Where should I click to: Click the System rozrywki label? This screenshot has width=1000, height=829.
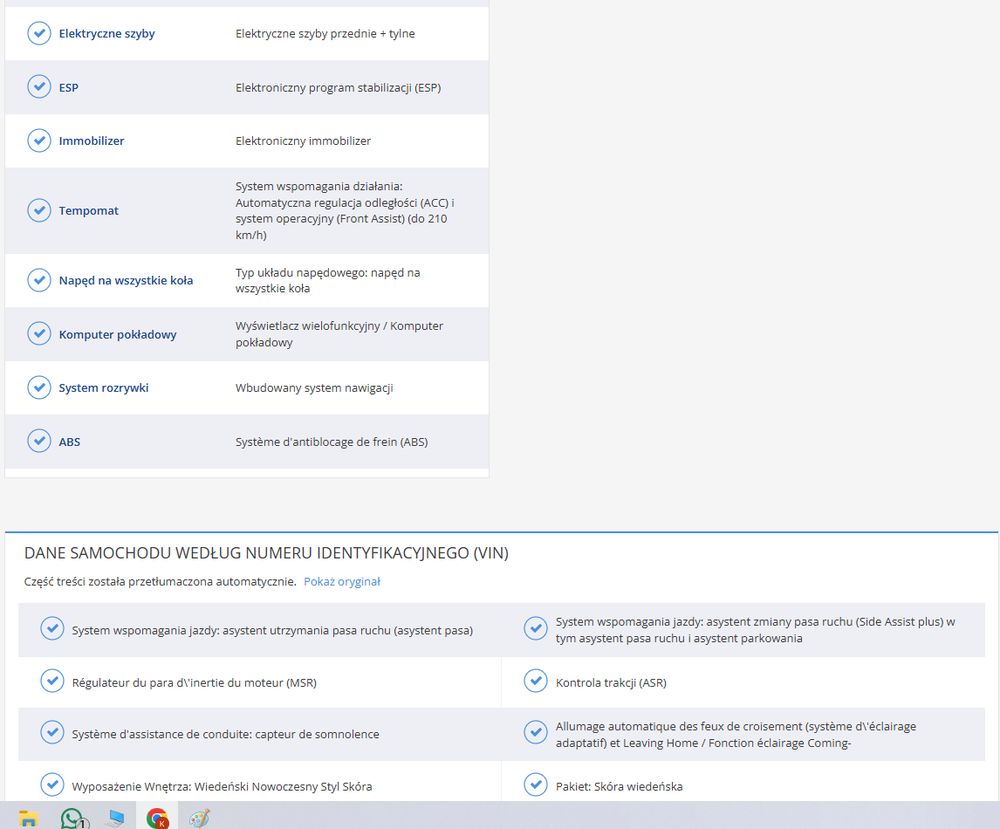(x=103, y=388)
